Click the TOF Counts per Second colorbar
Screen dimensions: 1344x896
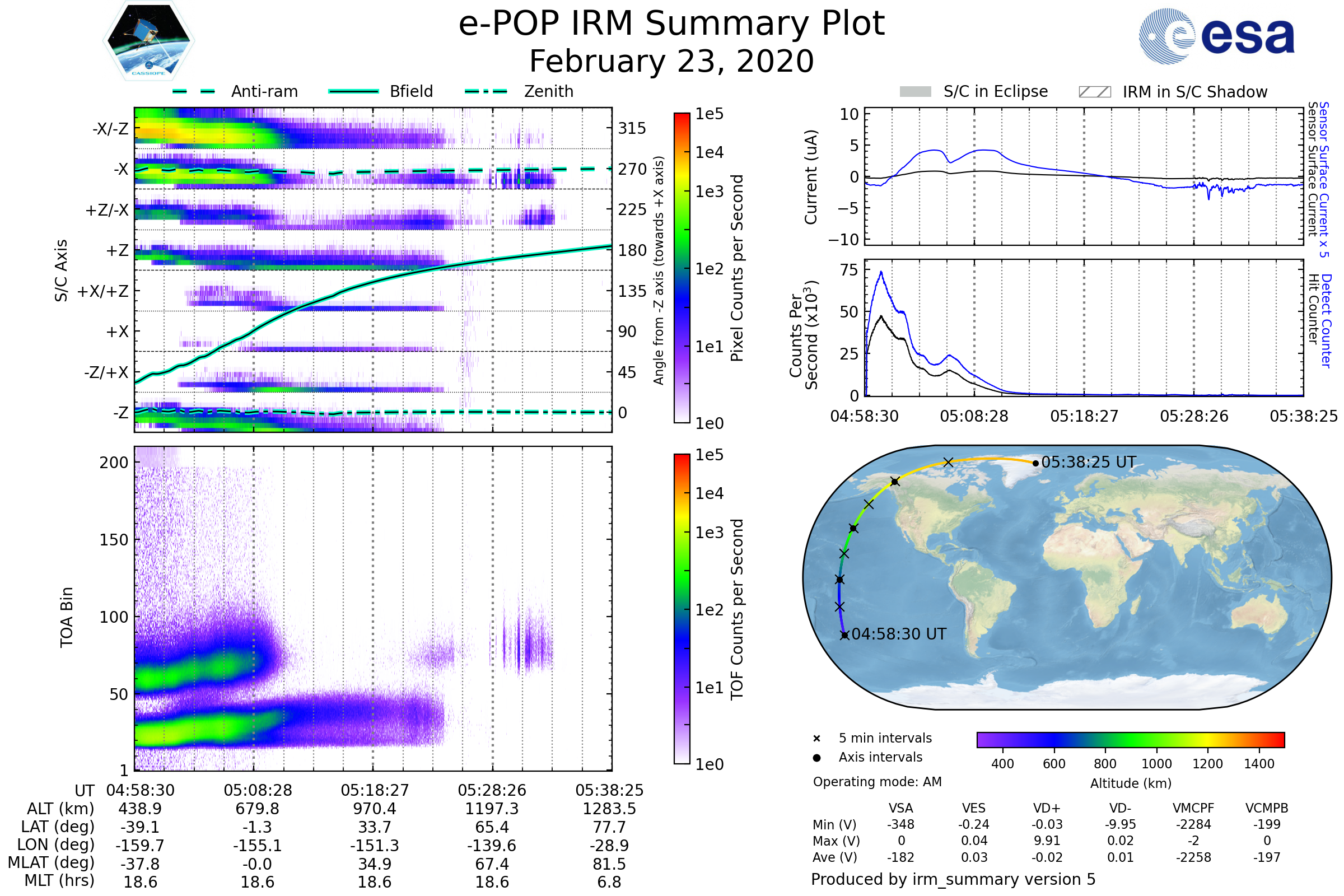[682, 609]
